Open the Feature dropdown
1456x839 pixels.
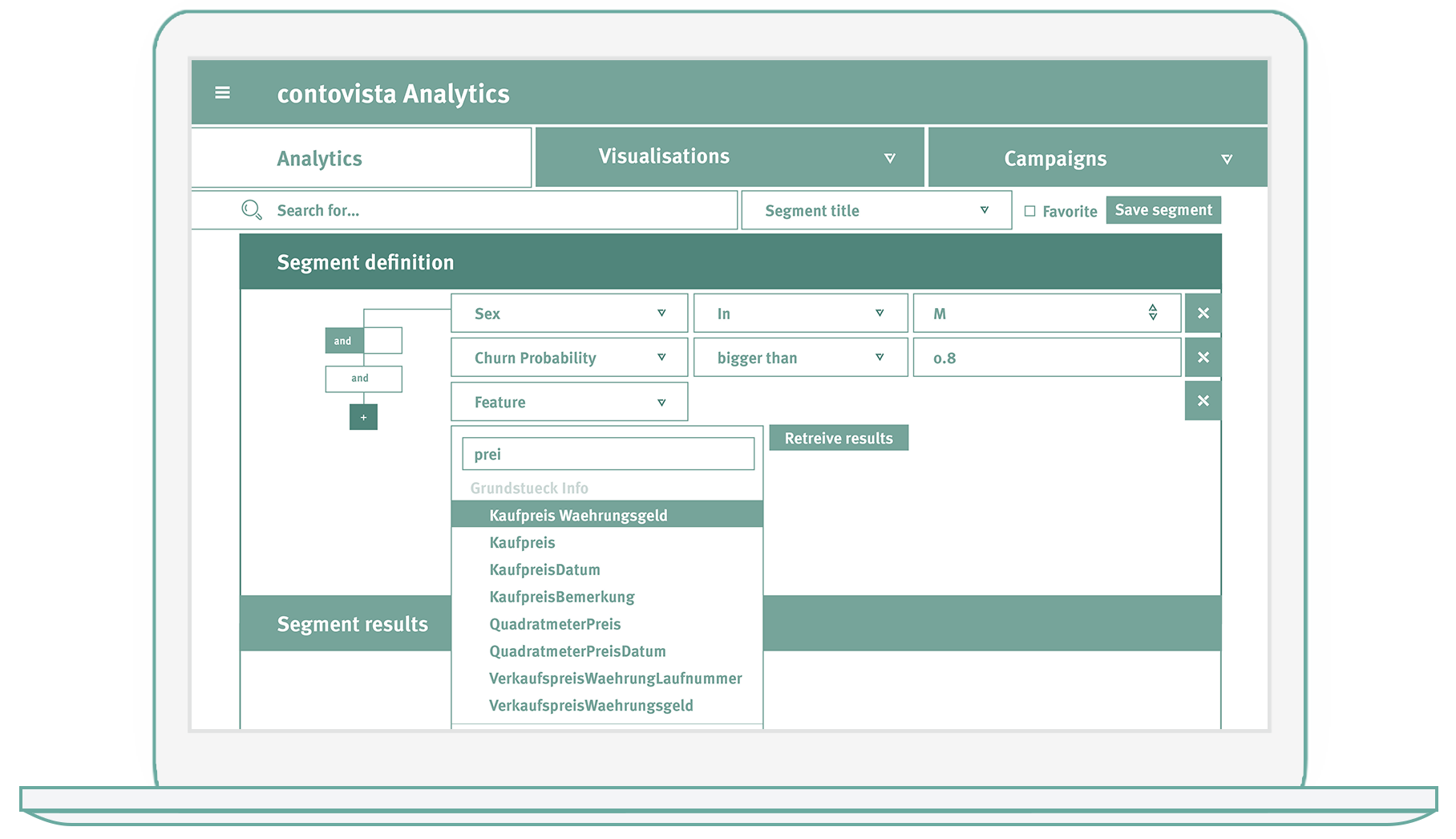click(569, 401)
